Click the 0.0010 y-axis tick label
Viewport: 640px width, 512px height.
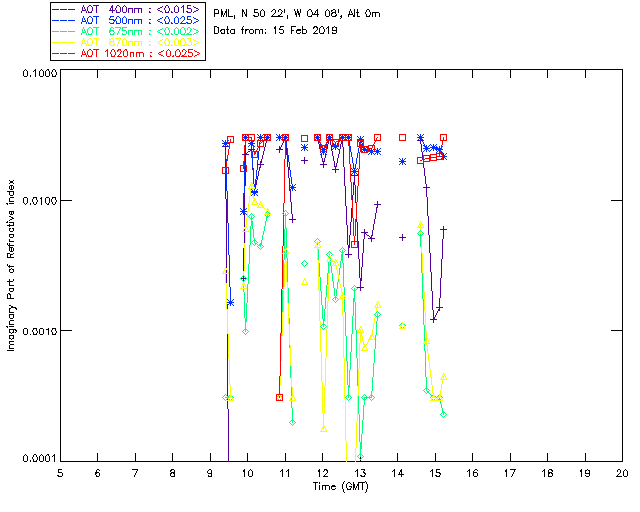40,331
